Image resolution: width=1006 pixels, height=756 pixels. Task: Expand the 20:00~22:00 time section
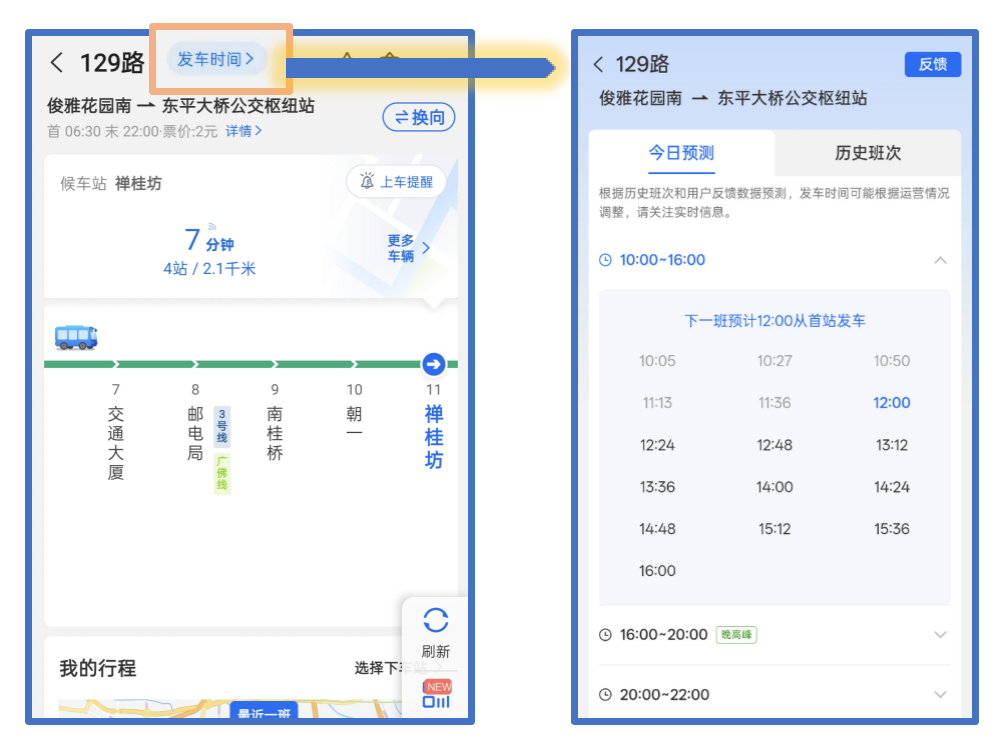point(939,695)
